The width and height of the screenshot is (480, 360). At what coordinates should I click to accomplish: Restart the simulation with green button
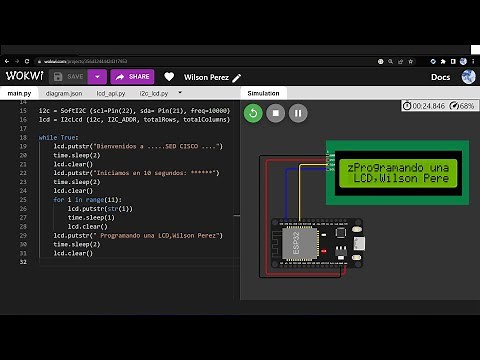[253, 113]
